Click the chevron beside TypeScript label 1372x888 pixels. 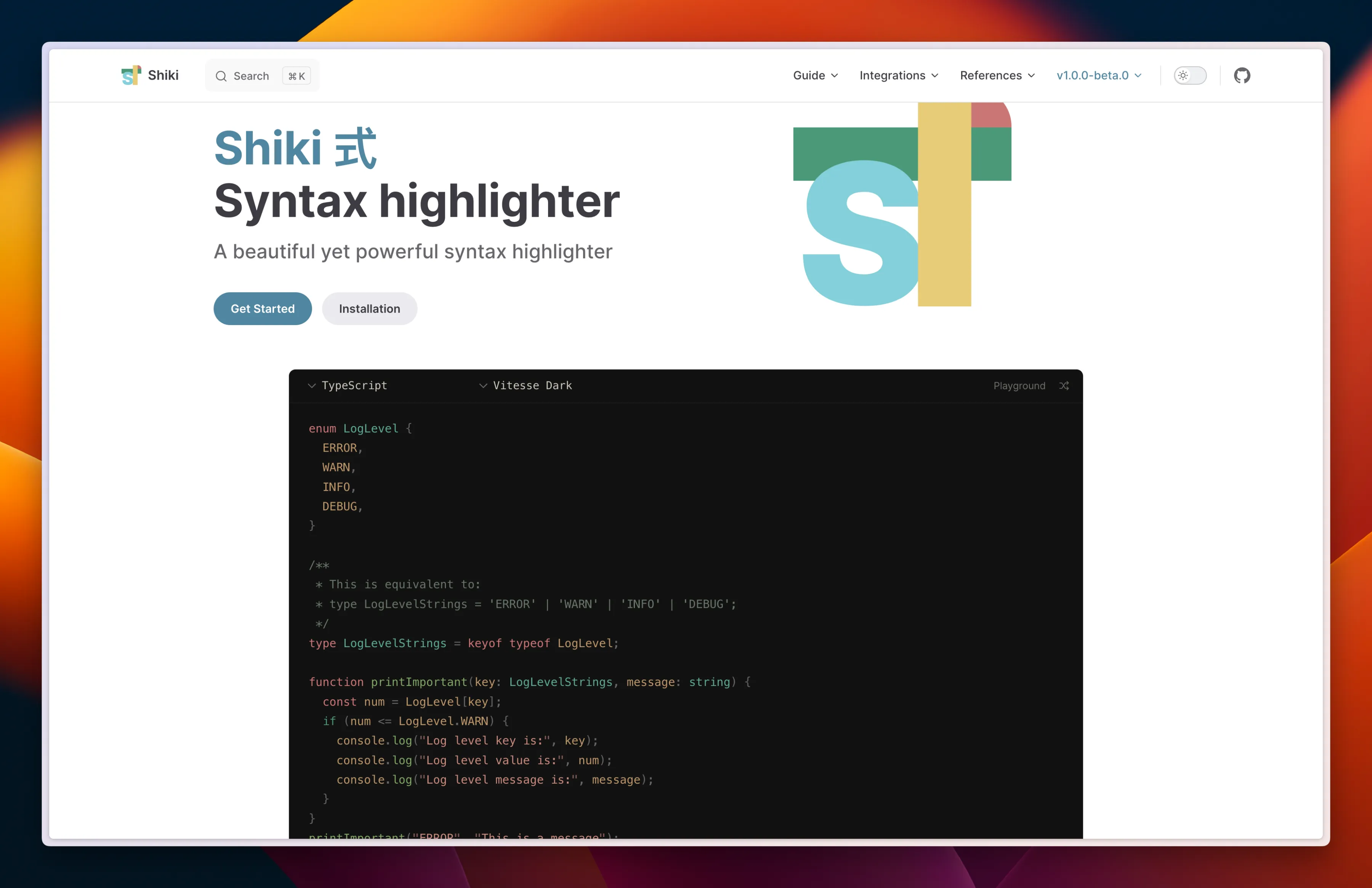point(312,386)
